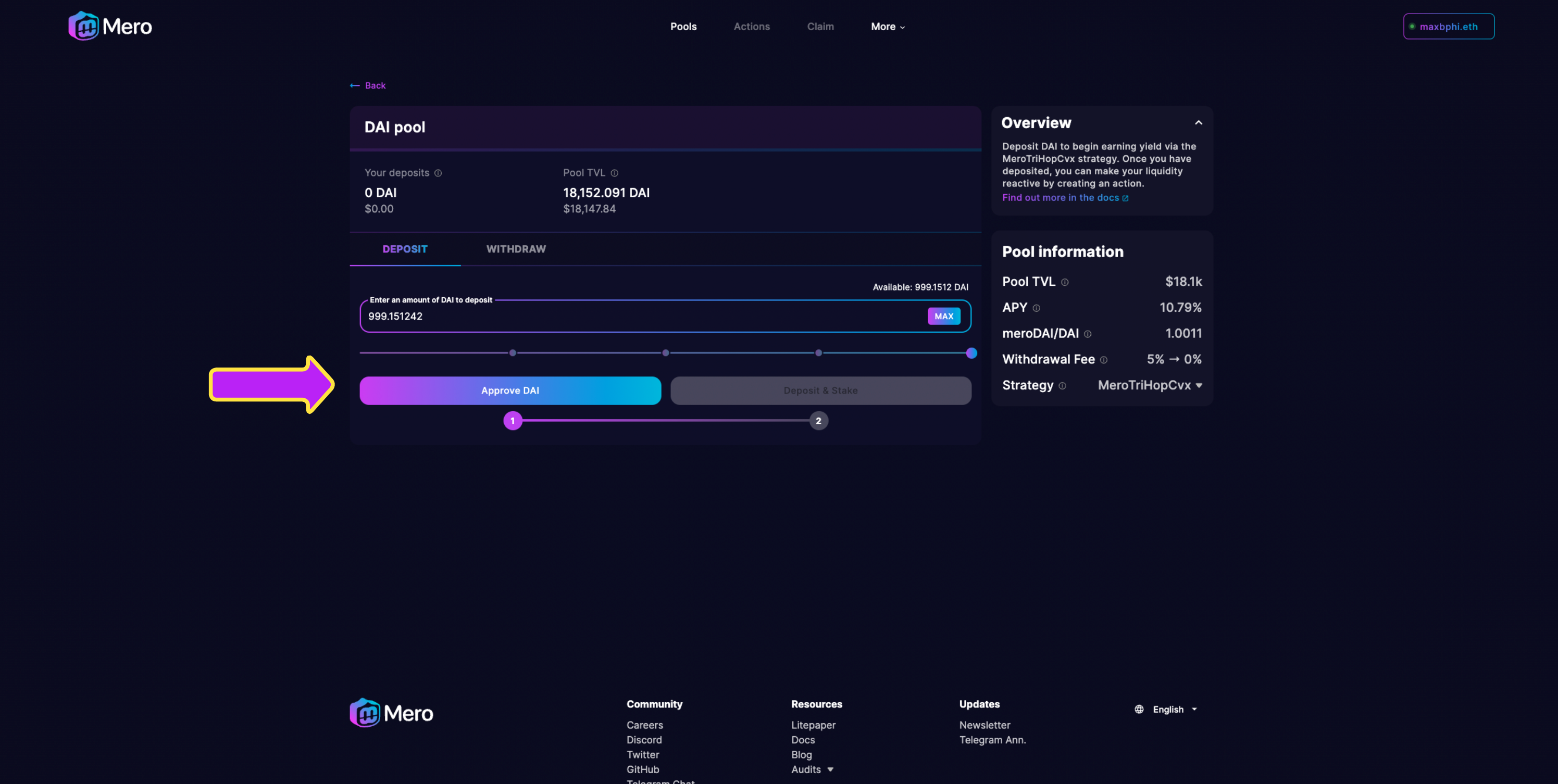Set amount slider to 25% mark
Image resolution: width=1558 pixels, height=784 pixels.
513,353
